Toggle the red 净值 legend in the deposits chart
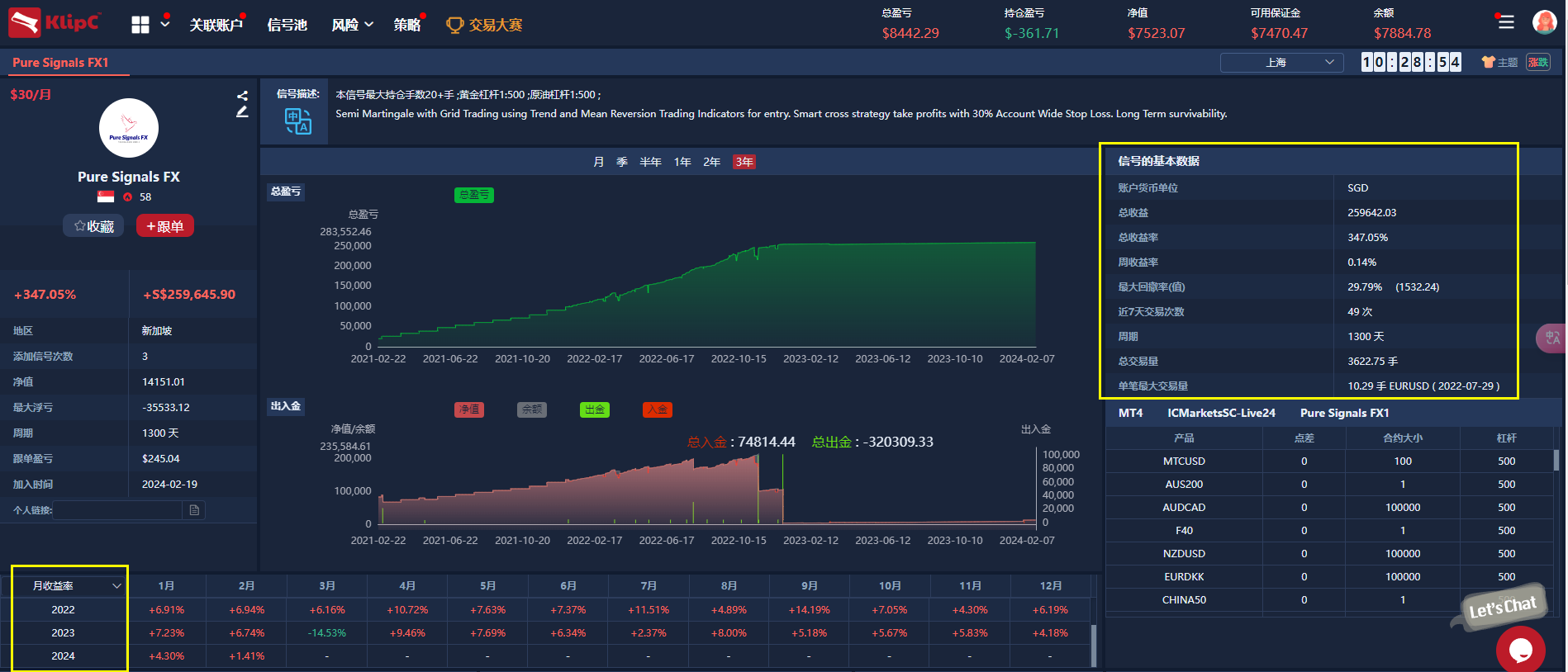1568x672 pixels. click(469, 409)
